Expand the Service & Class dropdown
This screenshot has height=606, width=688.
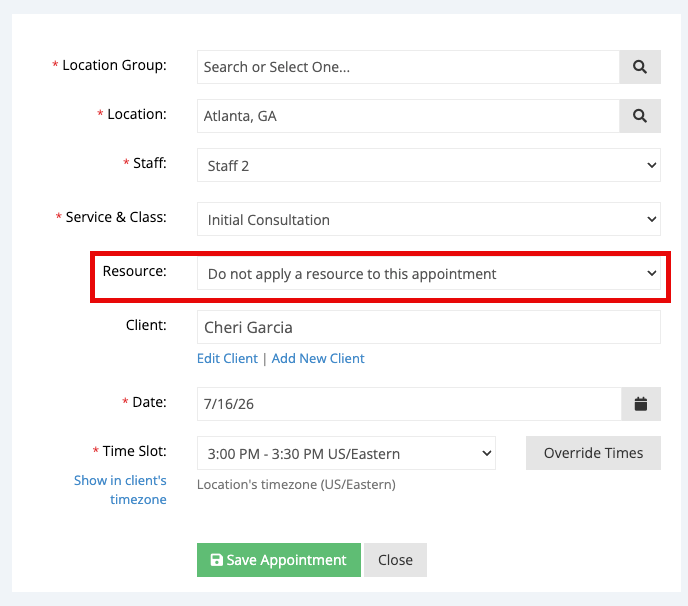429,219
